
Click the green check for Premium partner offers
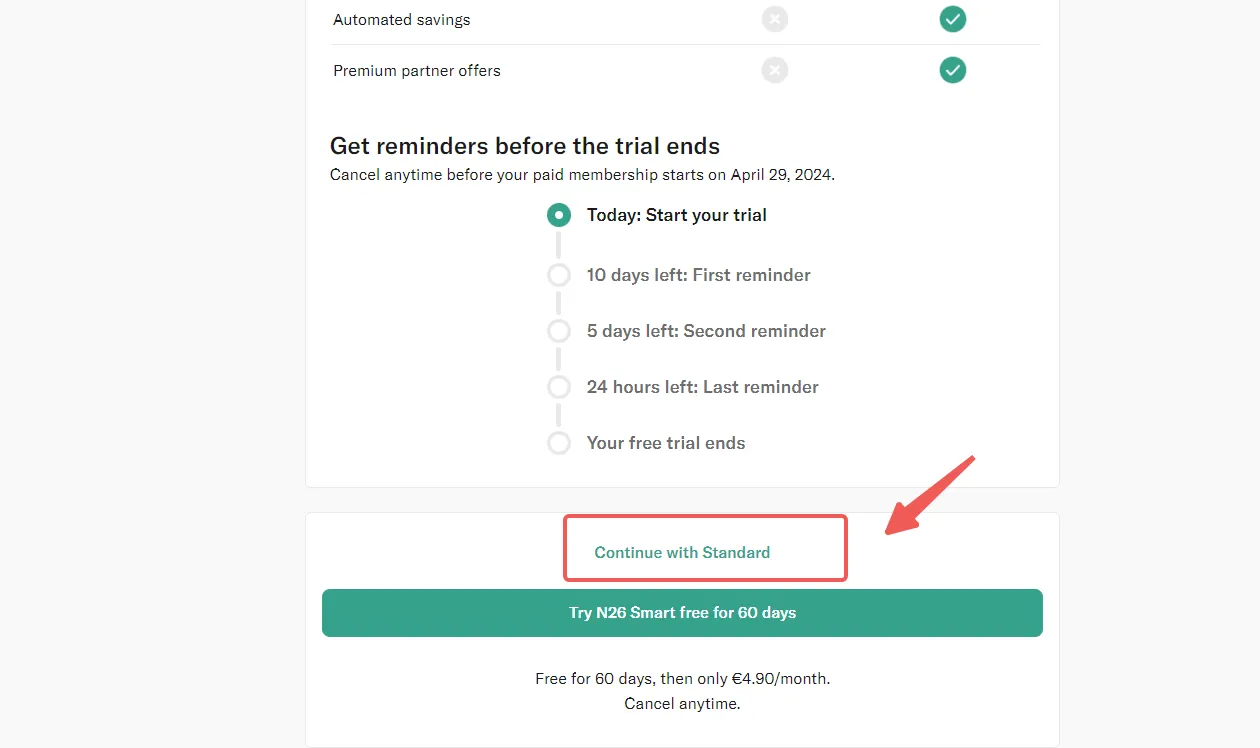tap(953, 70)
